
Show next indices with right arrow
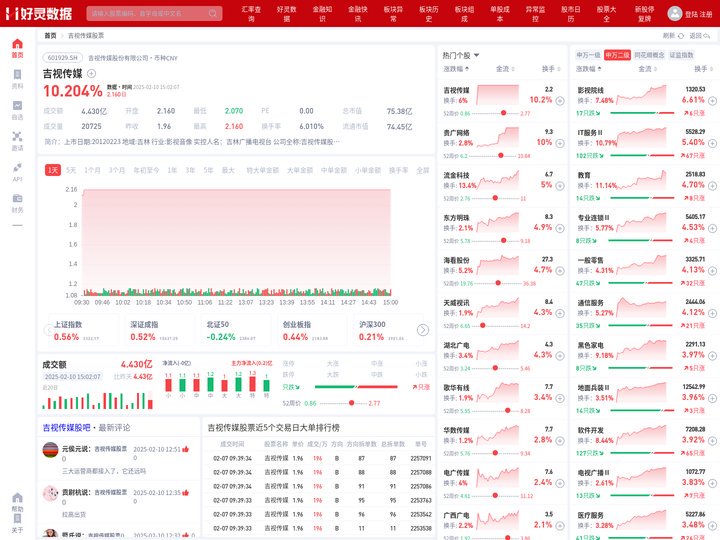coord(422,330)
